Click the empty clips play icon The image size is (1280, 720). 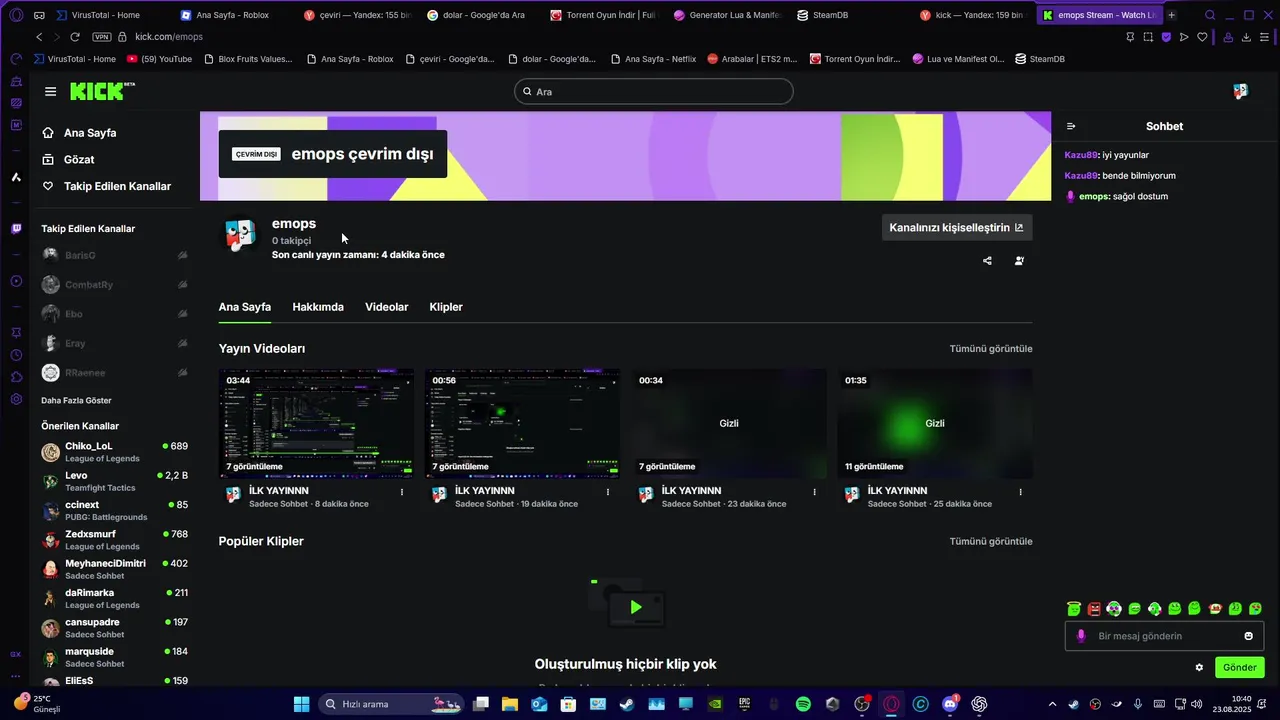point(636,607)
